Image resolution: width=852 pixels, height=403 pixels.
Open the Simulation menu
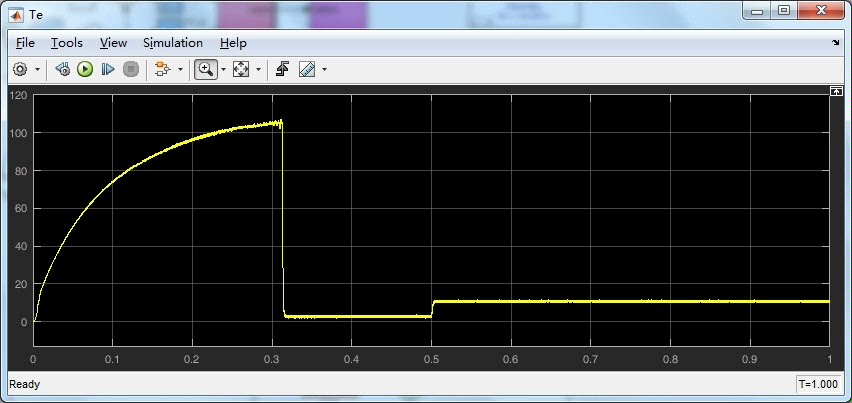click(173, 43)
